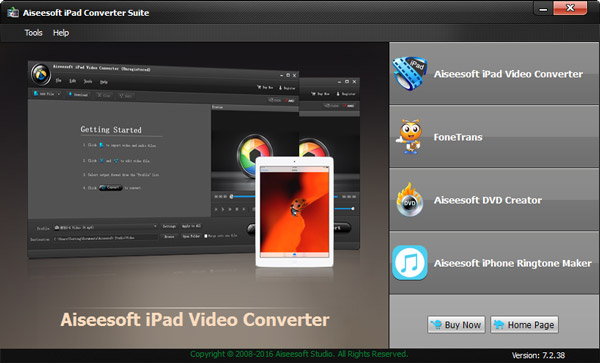Close the iPad Converter Suite window
The image size is (600, 363).
point(570,8)
